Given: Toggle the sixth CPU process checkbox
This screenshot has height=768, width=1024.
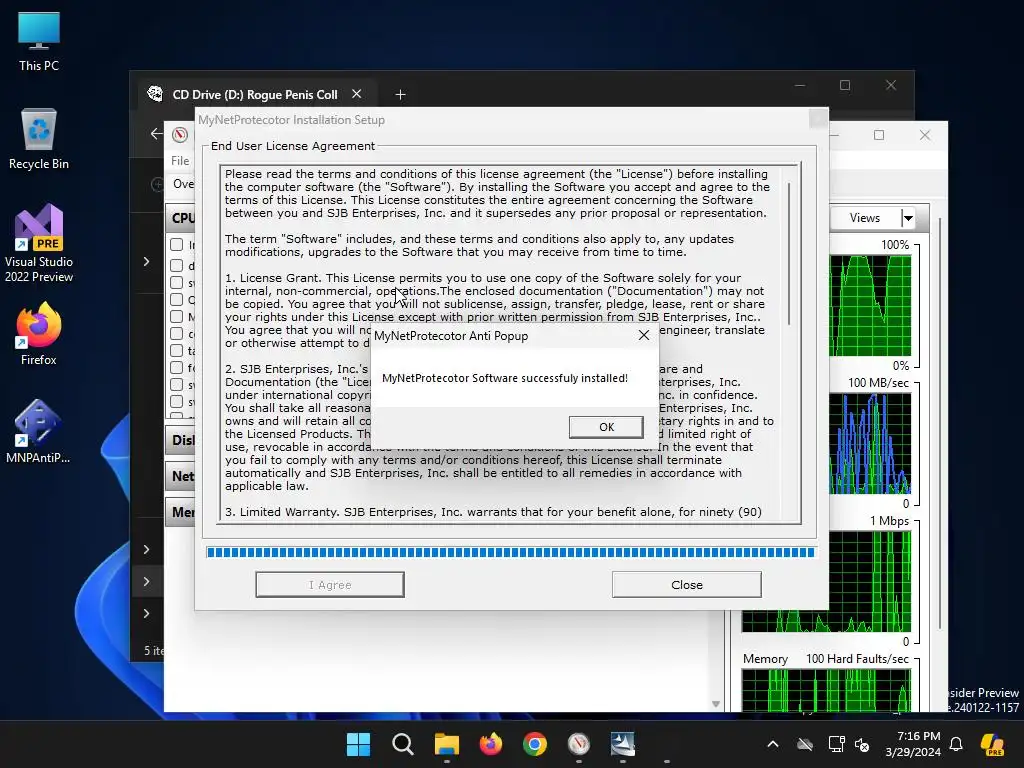Looking at the screenshot, I should (176, 333).
